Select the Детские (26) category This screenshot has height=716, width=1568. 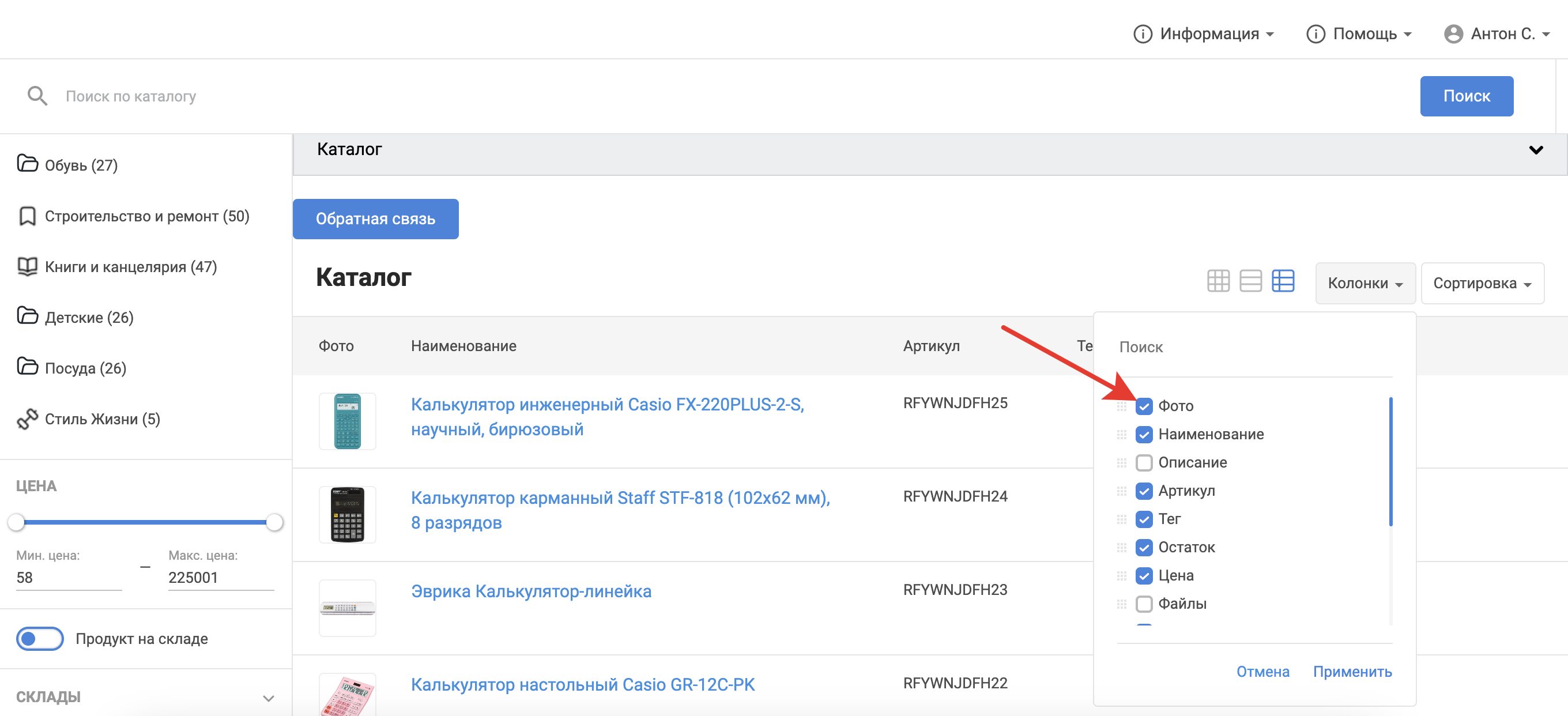click(89, 317)
